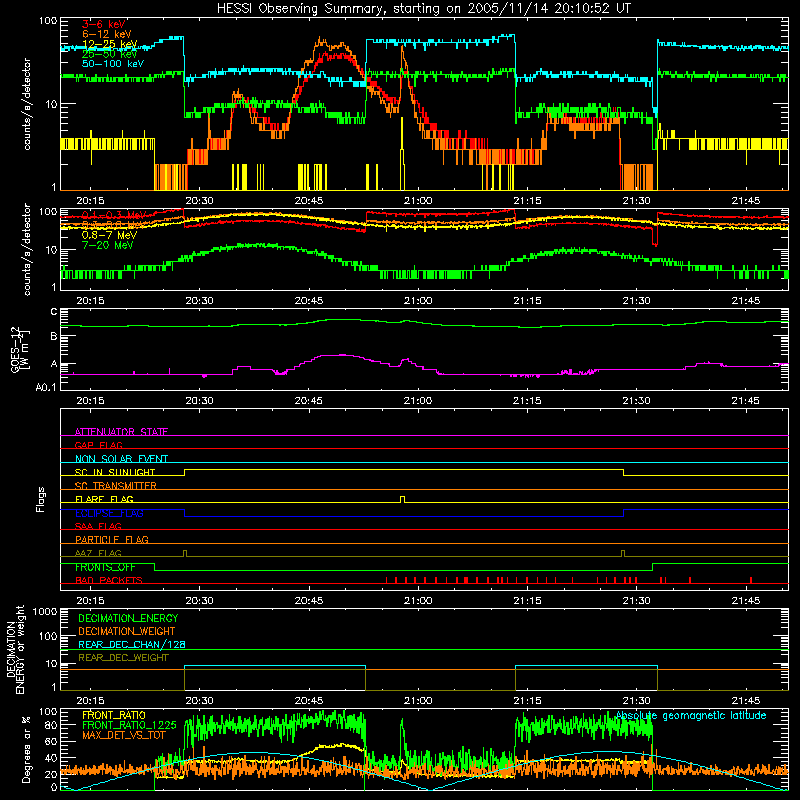800x800 pixels.
Task: Click the 'C' tick label on the GOES axis
Action: tap(54, 311)
